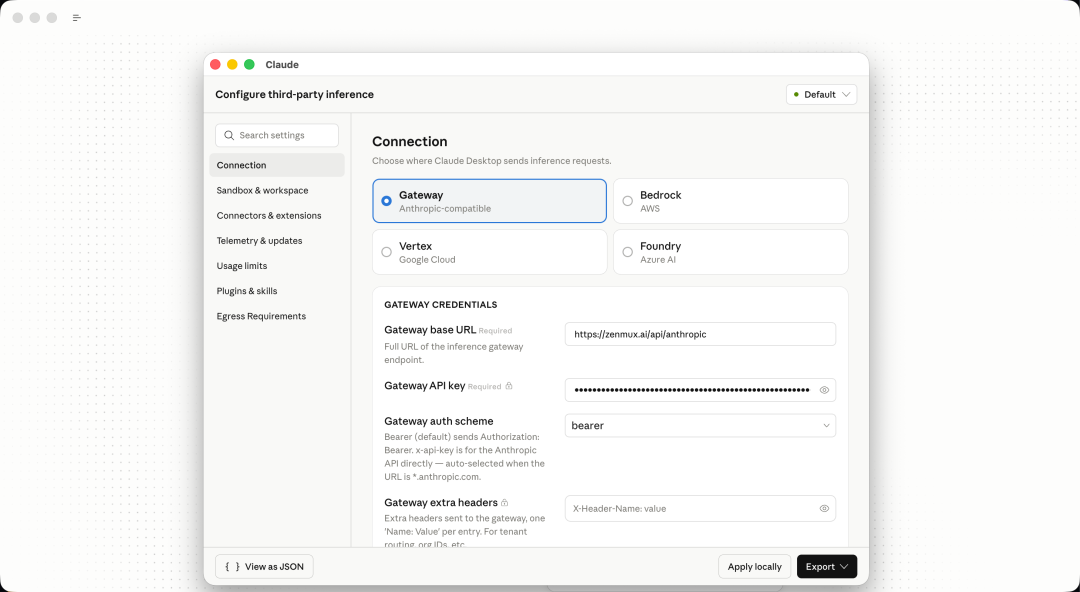Go to Sandbox & workspace settings

pyautogui.click(x=277, y=190)
